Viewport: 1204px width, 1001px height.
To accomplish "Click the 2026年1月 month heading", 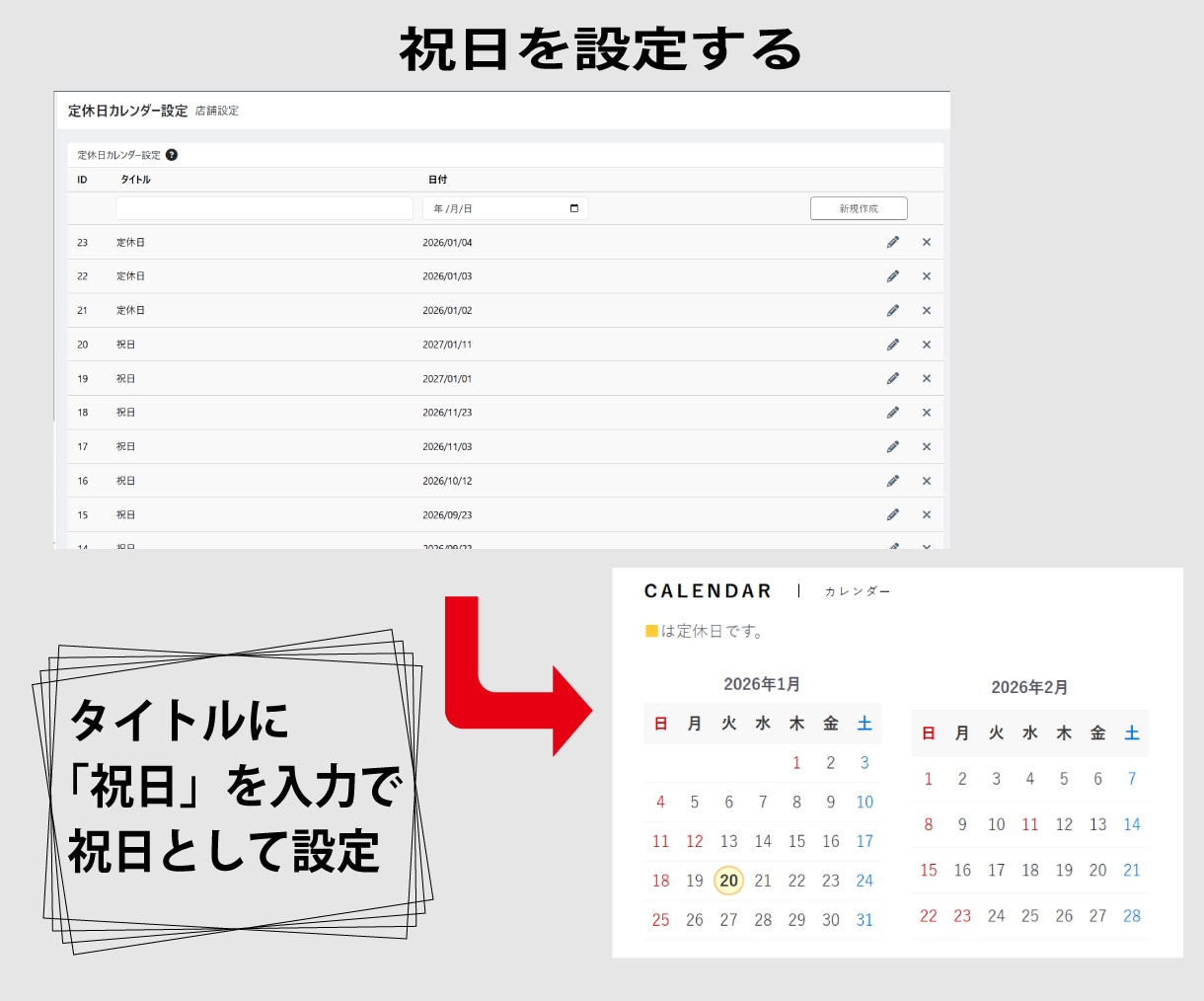I will pos(762,684).
